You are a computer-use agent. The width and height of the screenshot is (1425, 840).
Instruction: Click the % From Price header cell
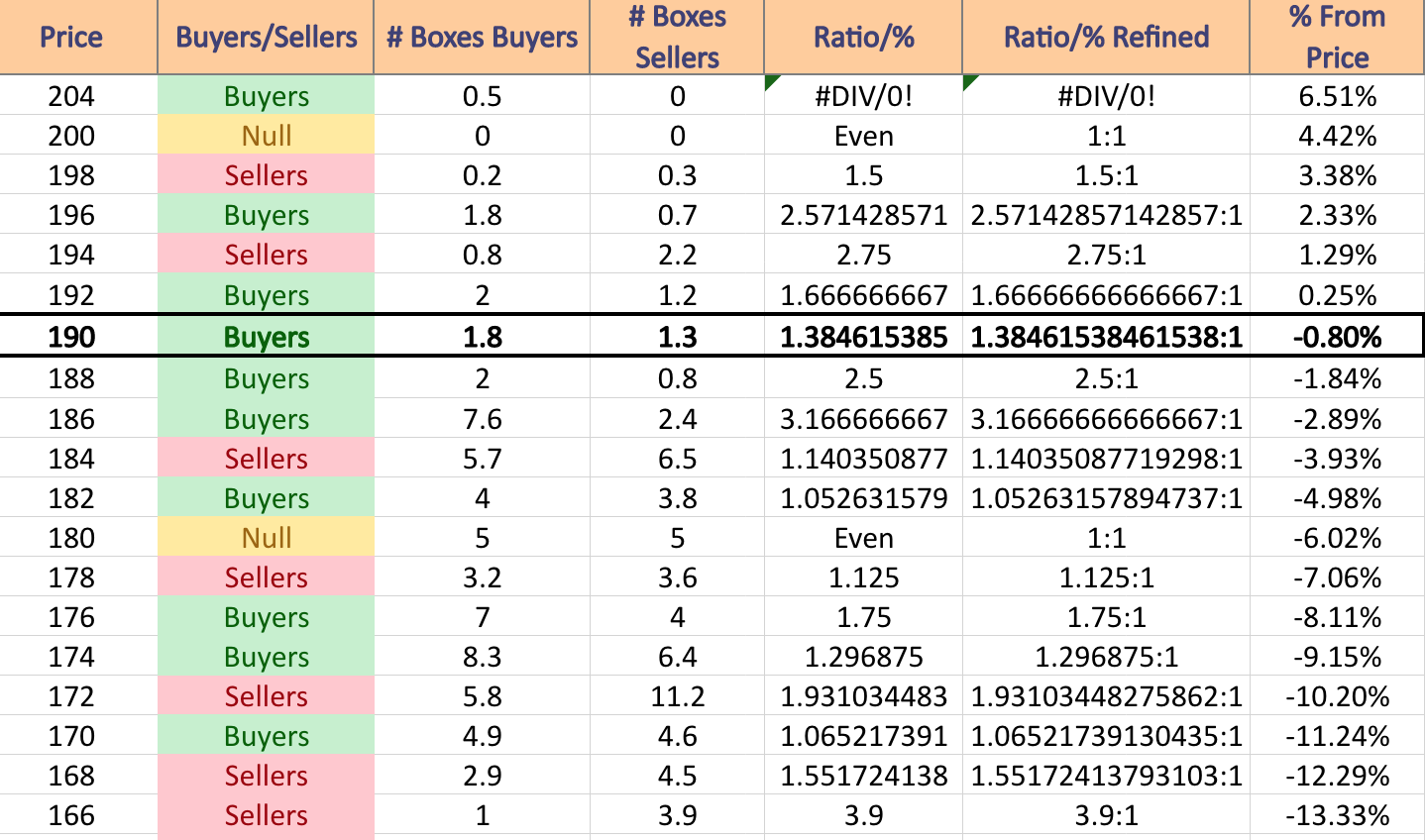click(1337, 37)
